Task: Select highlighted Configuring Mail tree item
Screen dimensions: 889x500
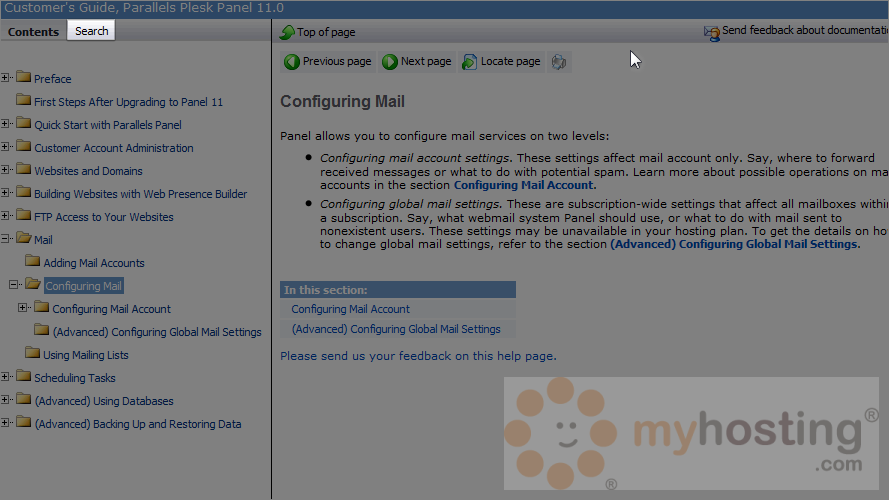Action: click(x=83, y=286)
